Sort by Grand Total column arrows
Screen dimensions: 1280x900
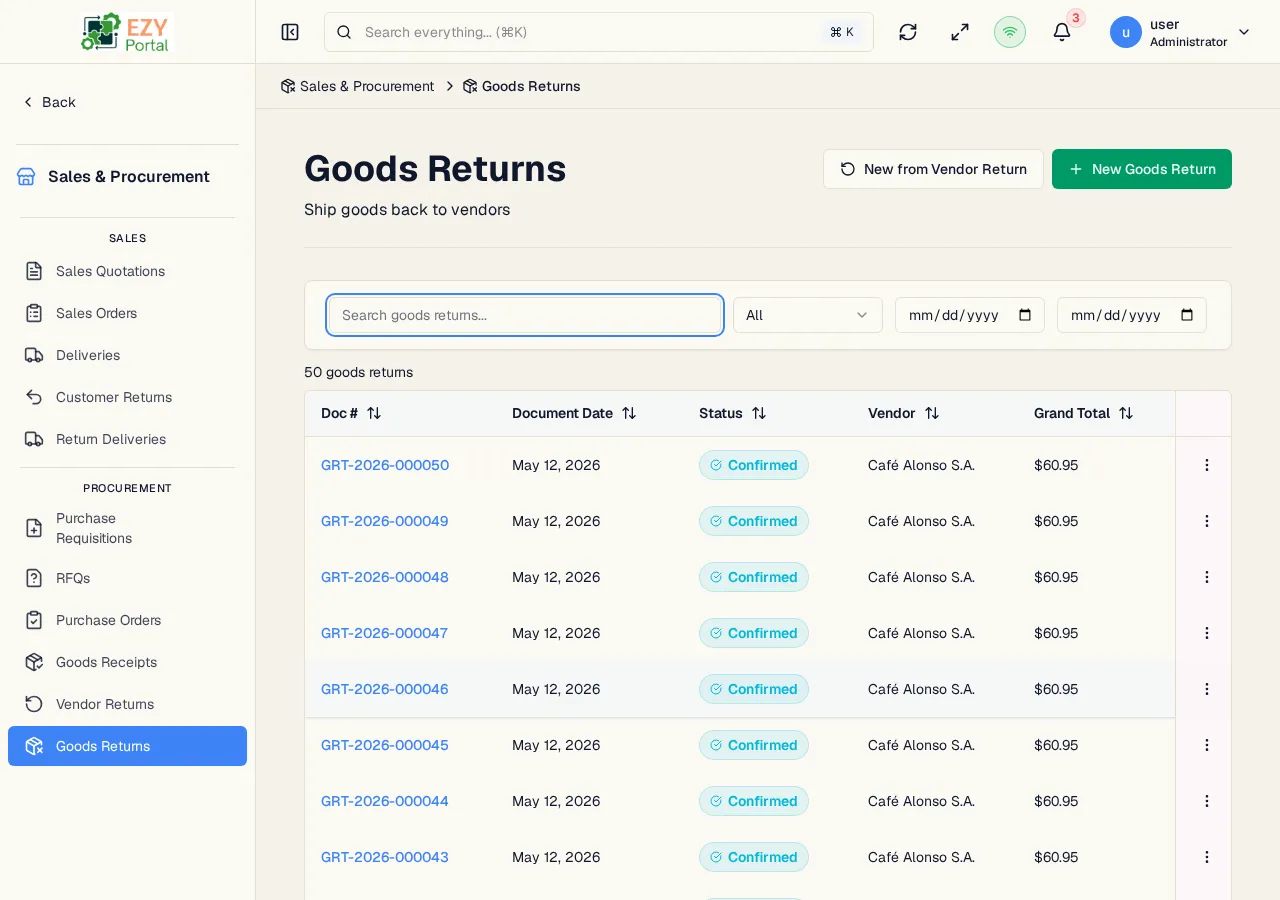click(x=1126, y=413)
